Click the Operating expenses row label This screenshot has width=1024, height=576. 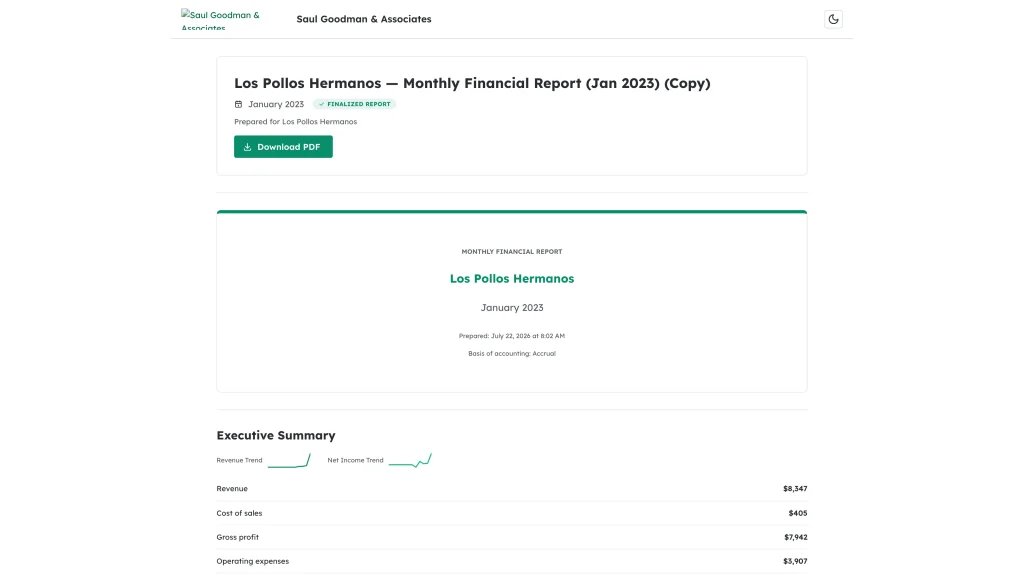(x=253, y=561)
